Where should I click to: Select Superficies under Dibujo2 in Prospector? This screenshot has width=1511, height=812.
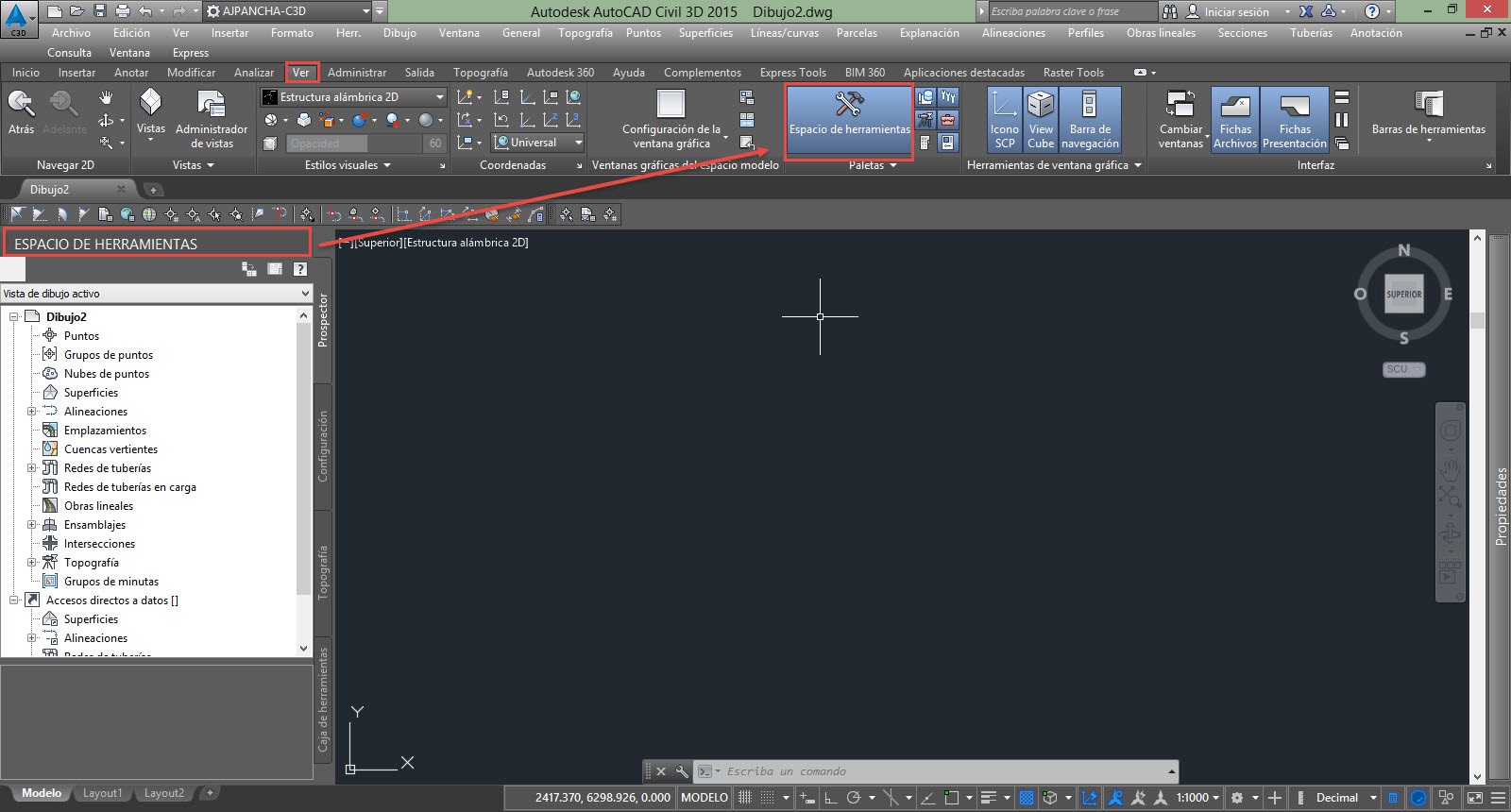(91, 393)
